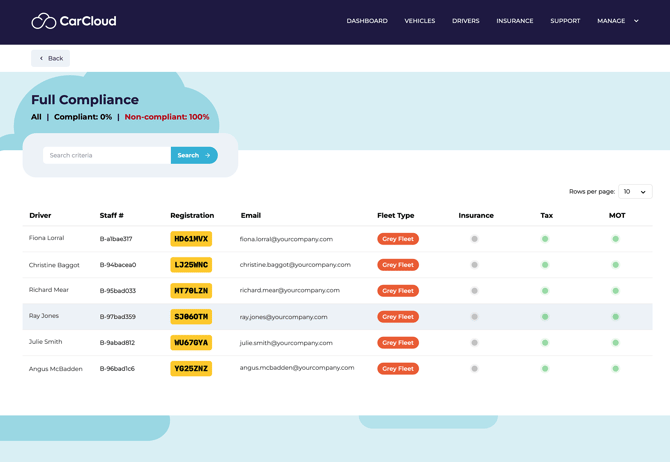
Task: Sort by Email column header
Action: [x=251, y=215]
